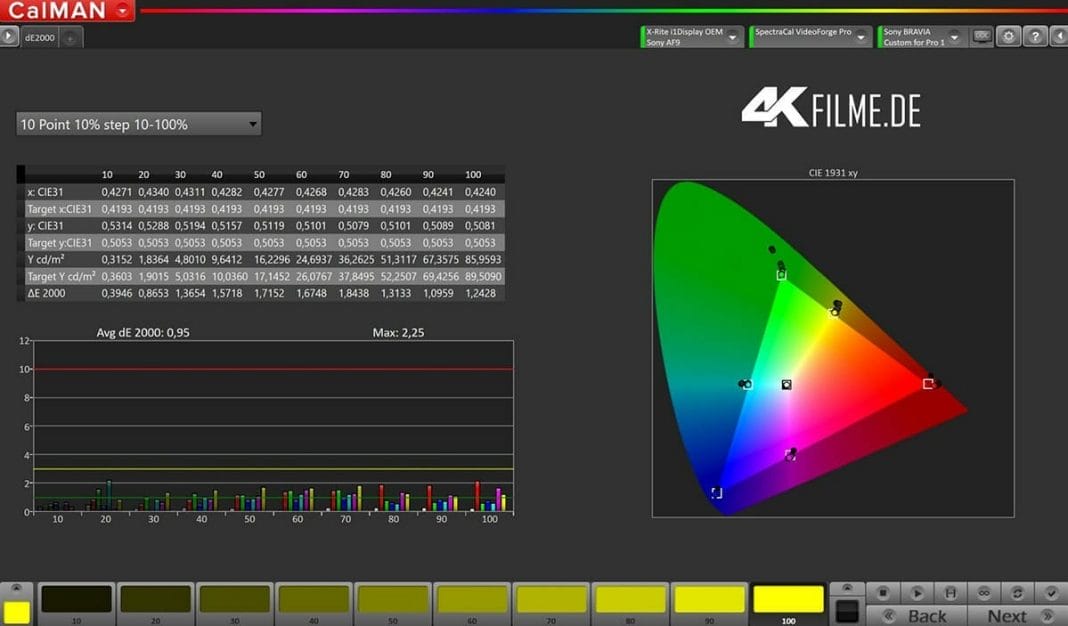Click the DDC display control icon
The width and height of the screenshot is (1068, 626).
[982, 37]
